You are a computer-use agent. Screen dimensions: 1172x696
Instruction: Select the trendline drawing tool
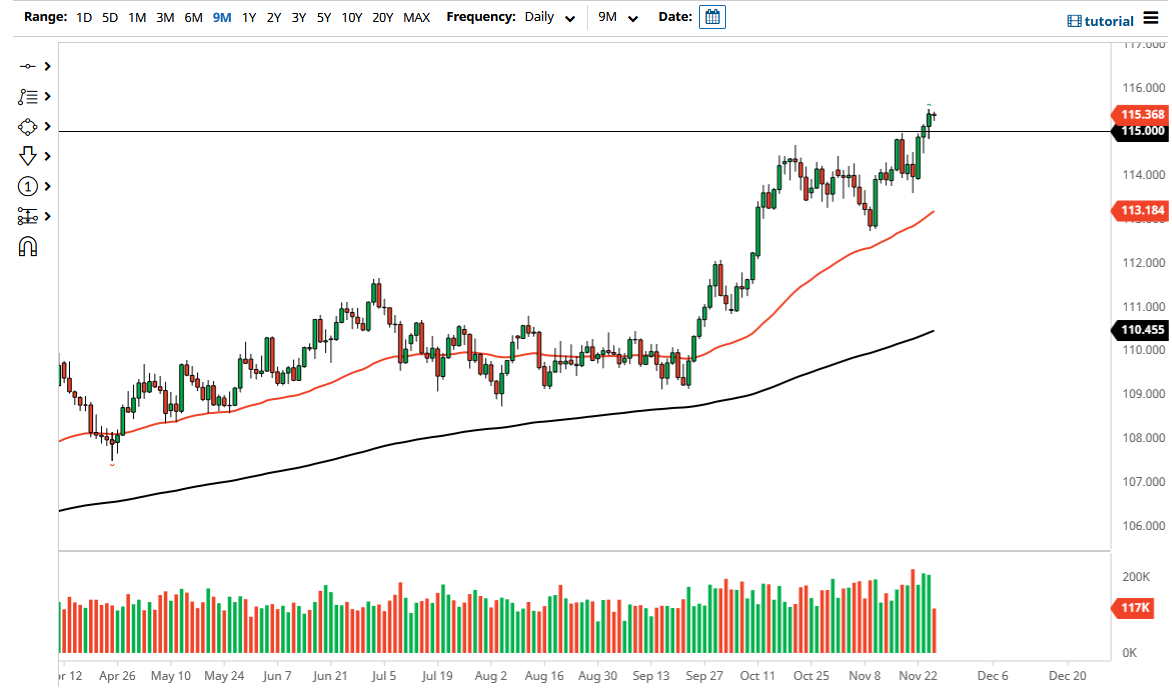coord(28,66)
